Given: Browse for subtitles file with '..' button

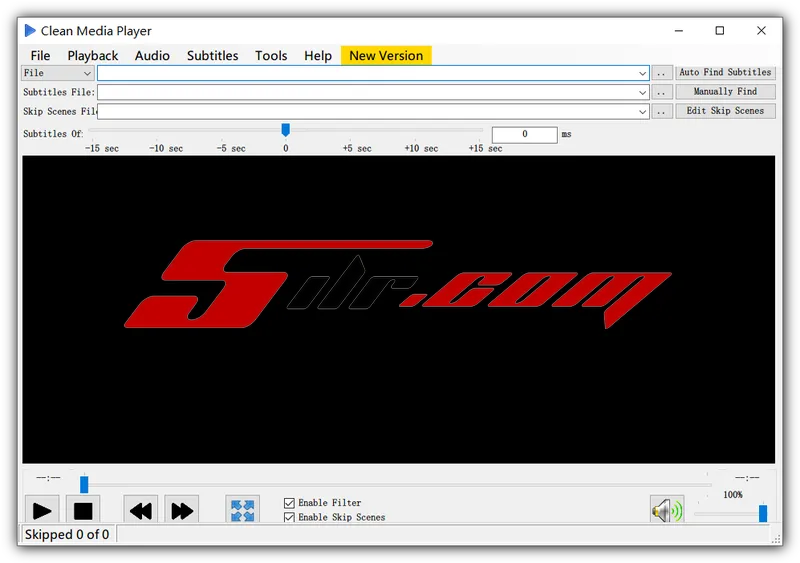Looking at the screenshot, I should pos(662,92).
